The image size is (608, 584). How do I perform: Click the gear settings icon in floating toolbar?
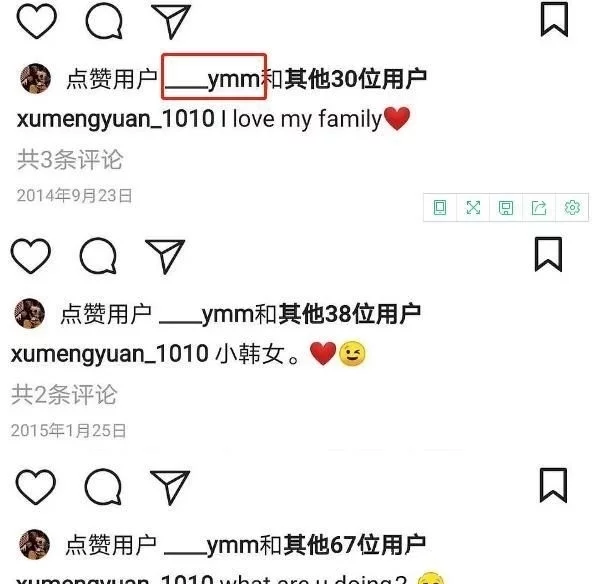(x=572, y=207)
